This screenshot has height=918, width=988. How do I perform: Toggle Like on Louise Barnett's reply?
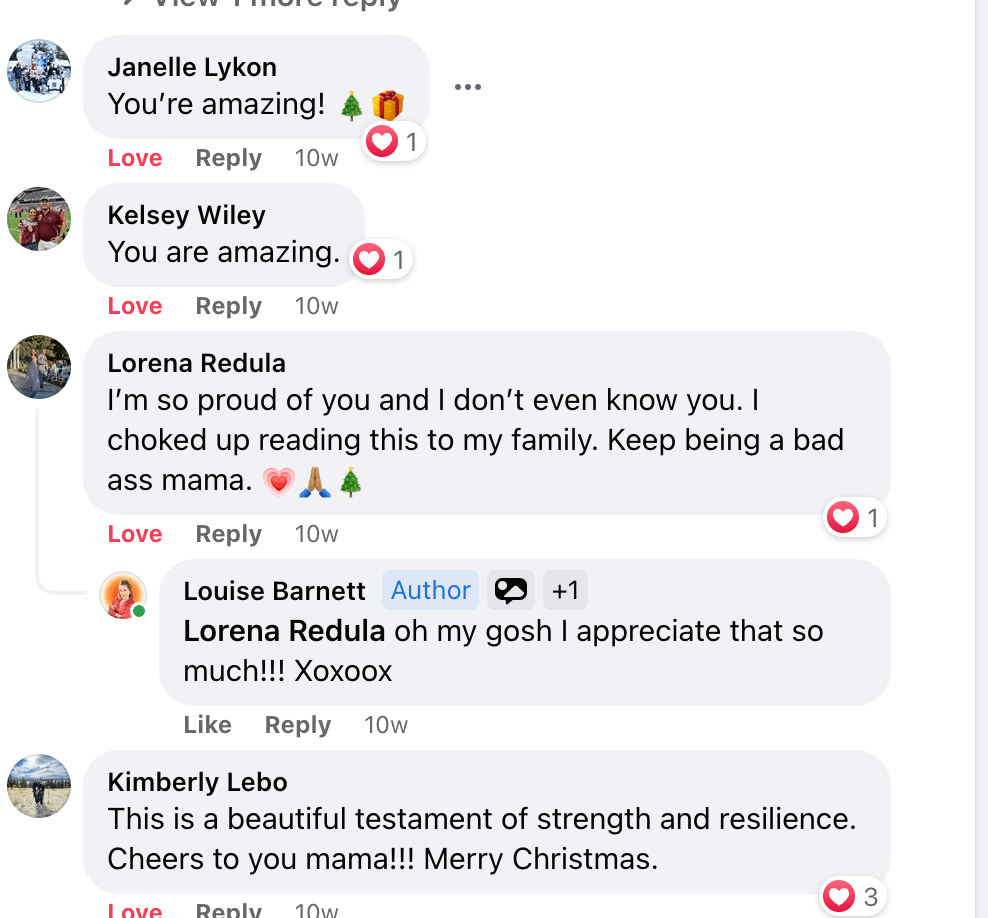(x=207, y=725)
